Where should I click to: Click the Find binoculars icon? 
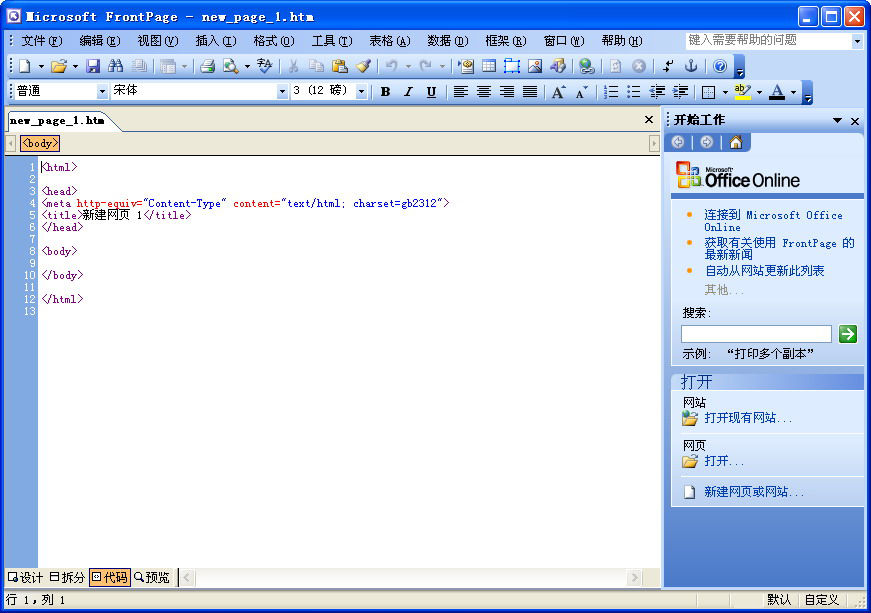coord(116,67)
